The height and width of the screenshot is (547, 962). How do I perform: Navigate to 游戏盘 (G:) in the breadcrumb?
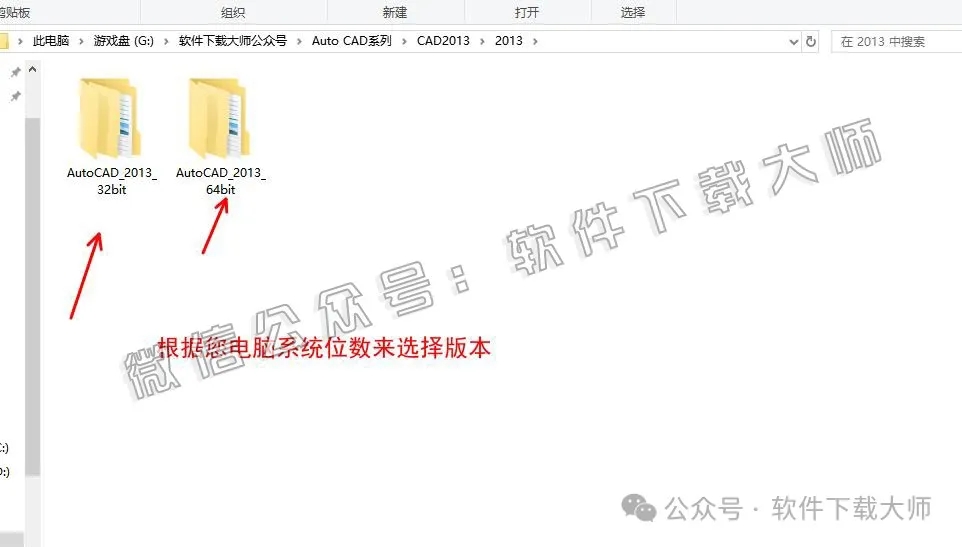click(124, 40)
